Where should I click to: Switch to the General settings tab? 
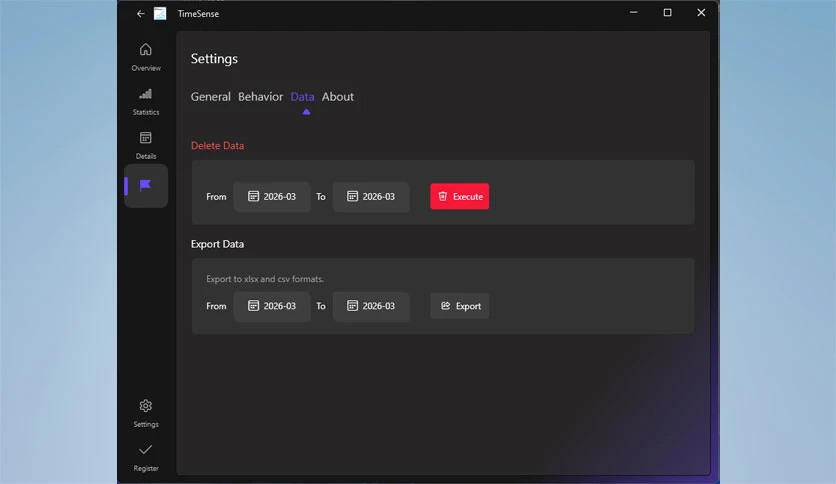tap(211, 96)
